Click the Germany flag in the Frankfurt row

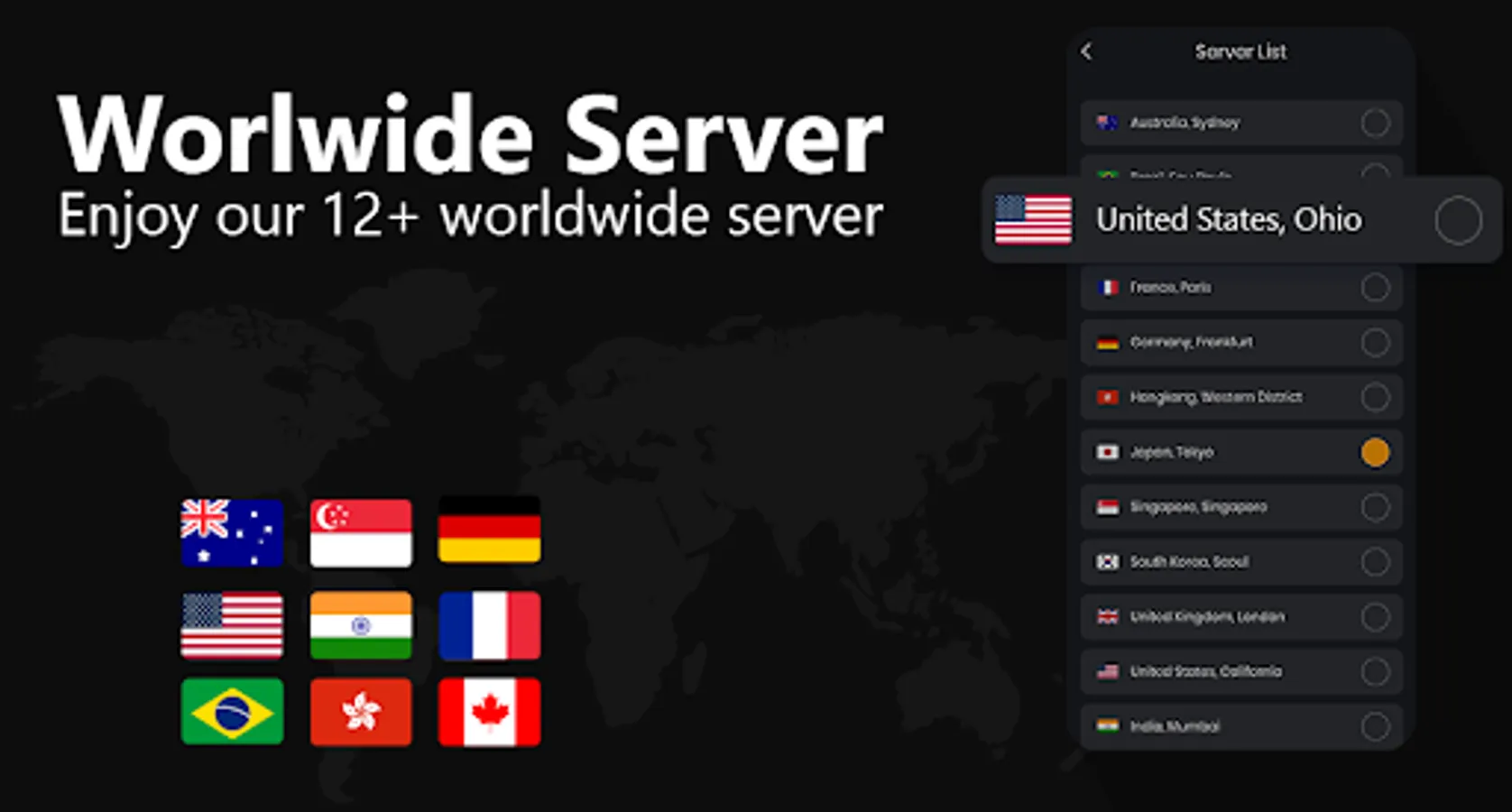pyautogui.click(x=1107, y=342)
